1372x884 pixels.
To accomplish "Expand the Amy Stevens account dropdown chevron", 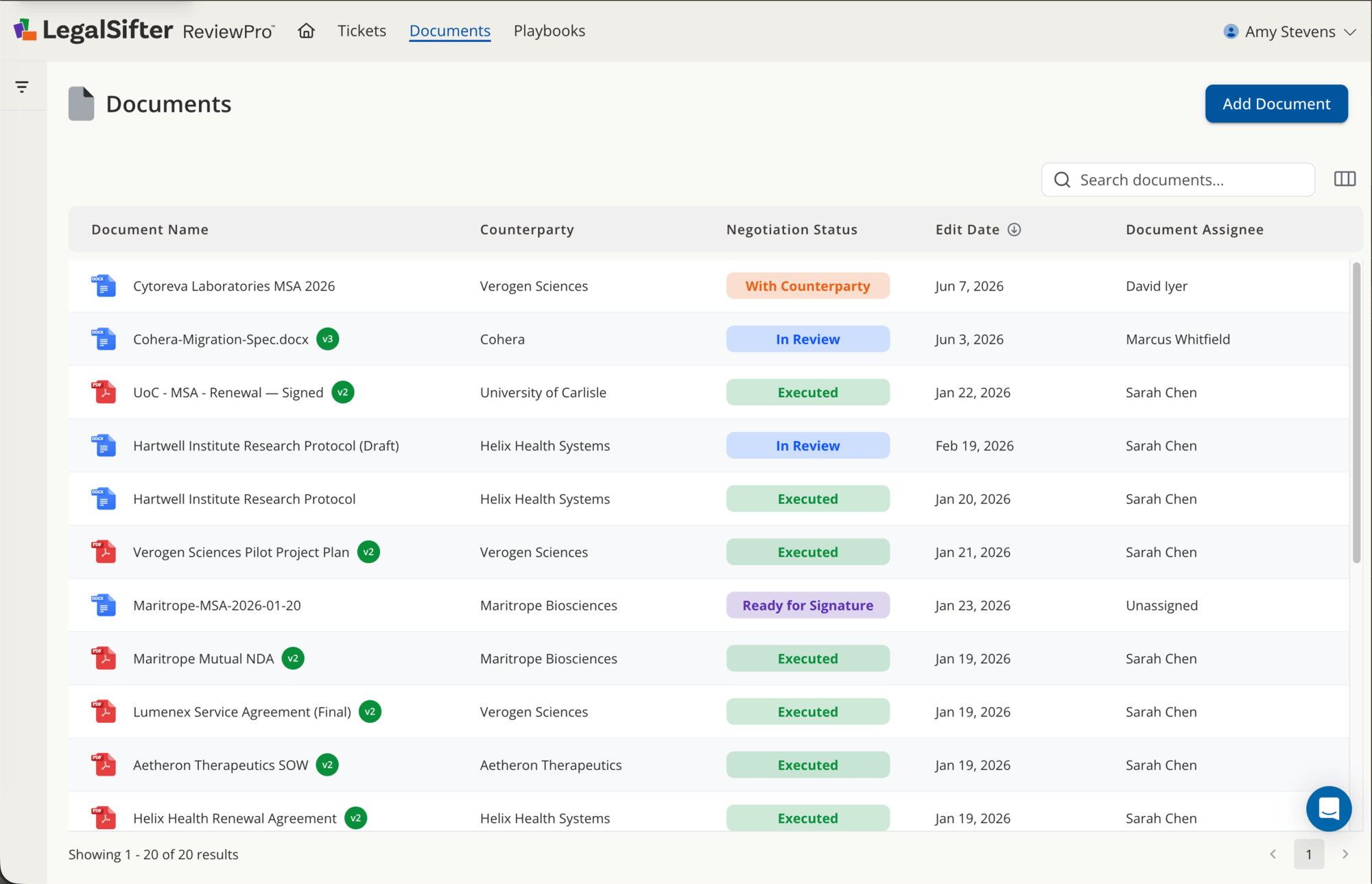I will click(1350, 32).
